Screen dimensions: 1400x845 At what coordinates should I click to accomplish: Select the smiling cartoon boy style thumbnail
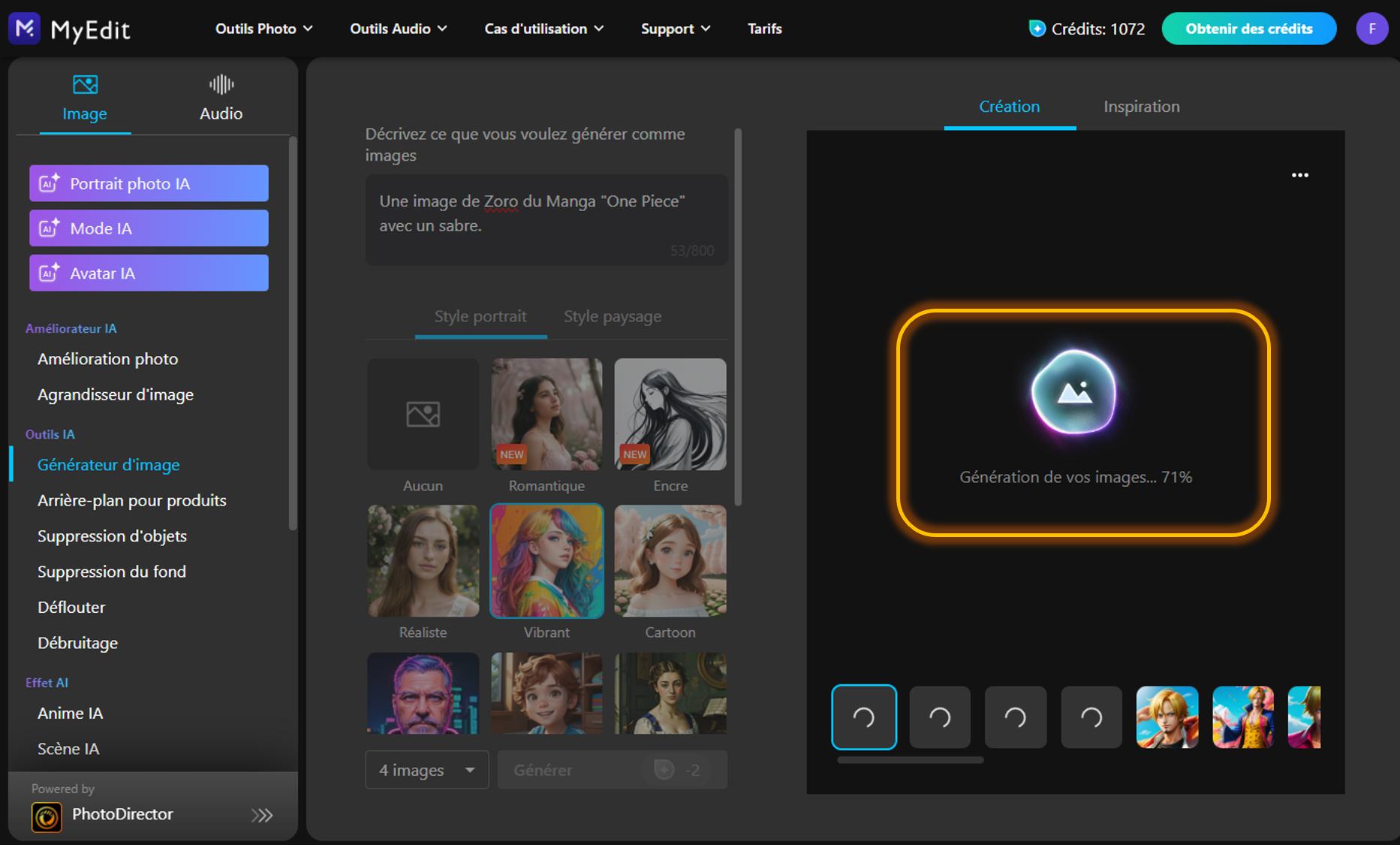tap(546, 693)
